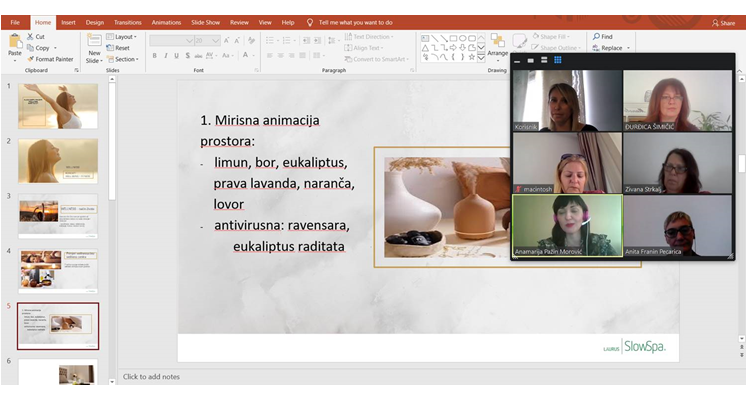Click the Paste clipboard icon
This screenshot has height=406, width=753.
pos(15,44)
